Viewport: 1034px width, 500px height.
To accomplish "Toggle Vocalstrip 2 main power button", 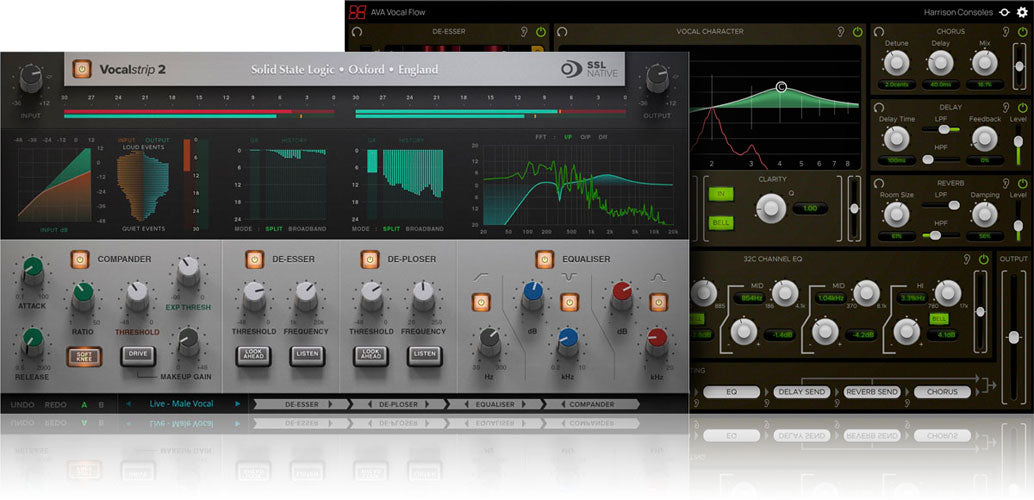I will coord(82,69).
